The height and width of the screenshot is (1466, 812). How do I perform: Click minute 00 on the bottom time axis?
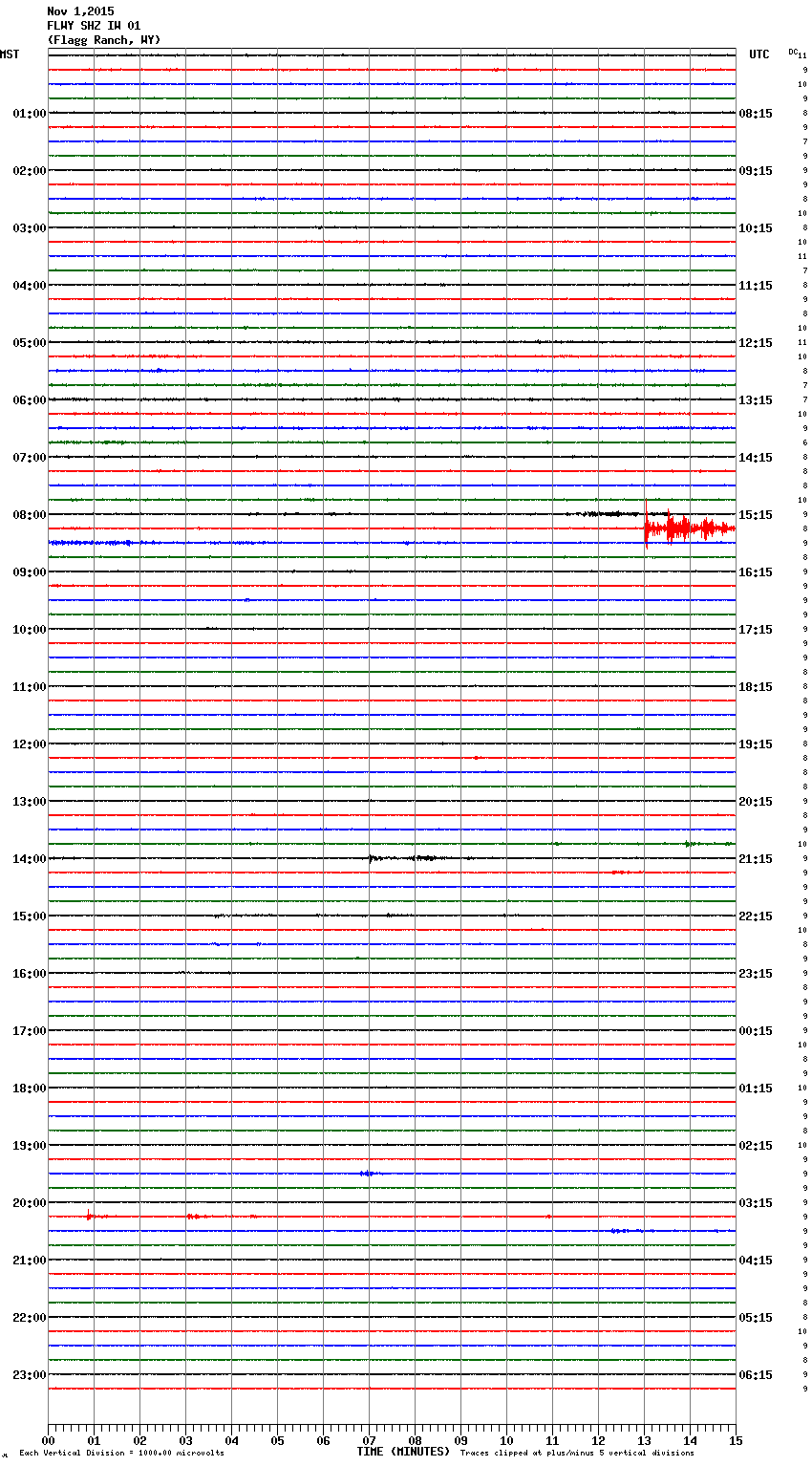click(x=48, y=1440)
